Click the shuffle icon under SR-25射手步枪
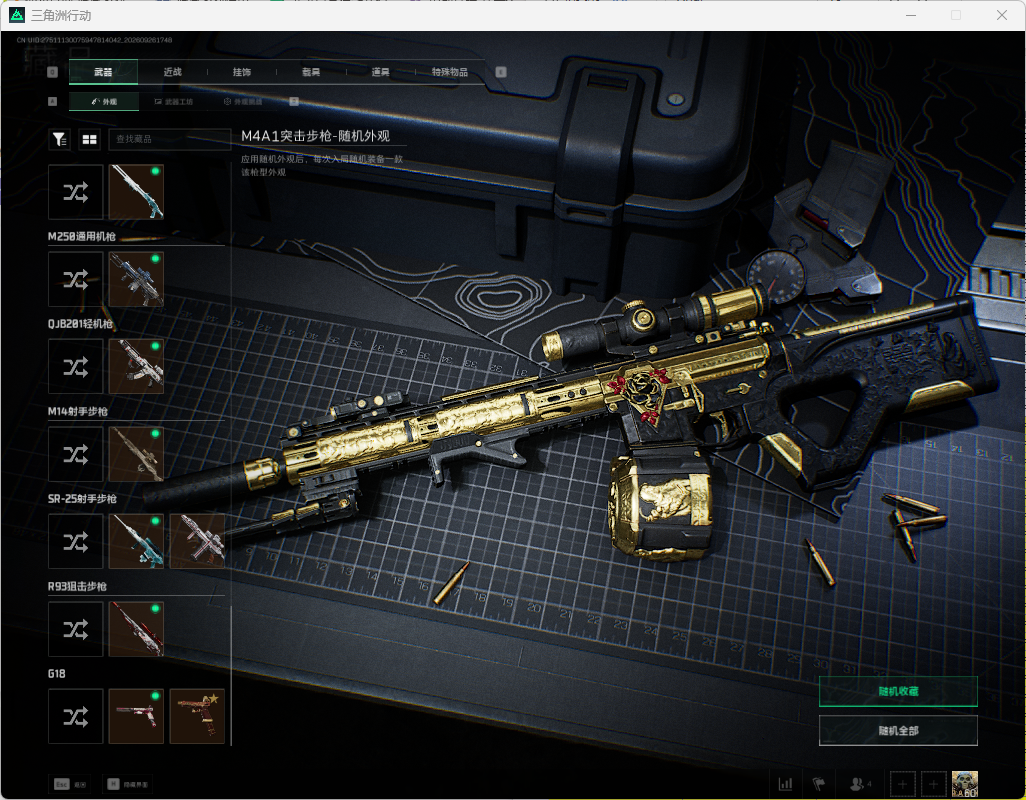Image resolution: width=1026 pixels, height=800 pixels. point(75,541)
